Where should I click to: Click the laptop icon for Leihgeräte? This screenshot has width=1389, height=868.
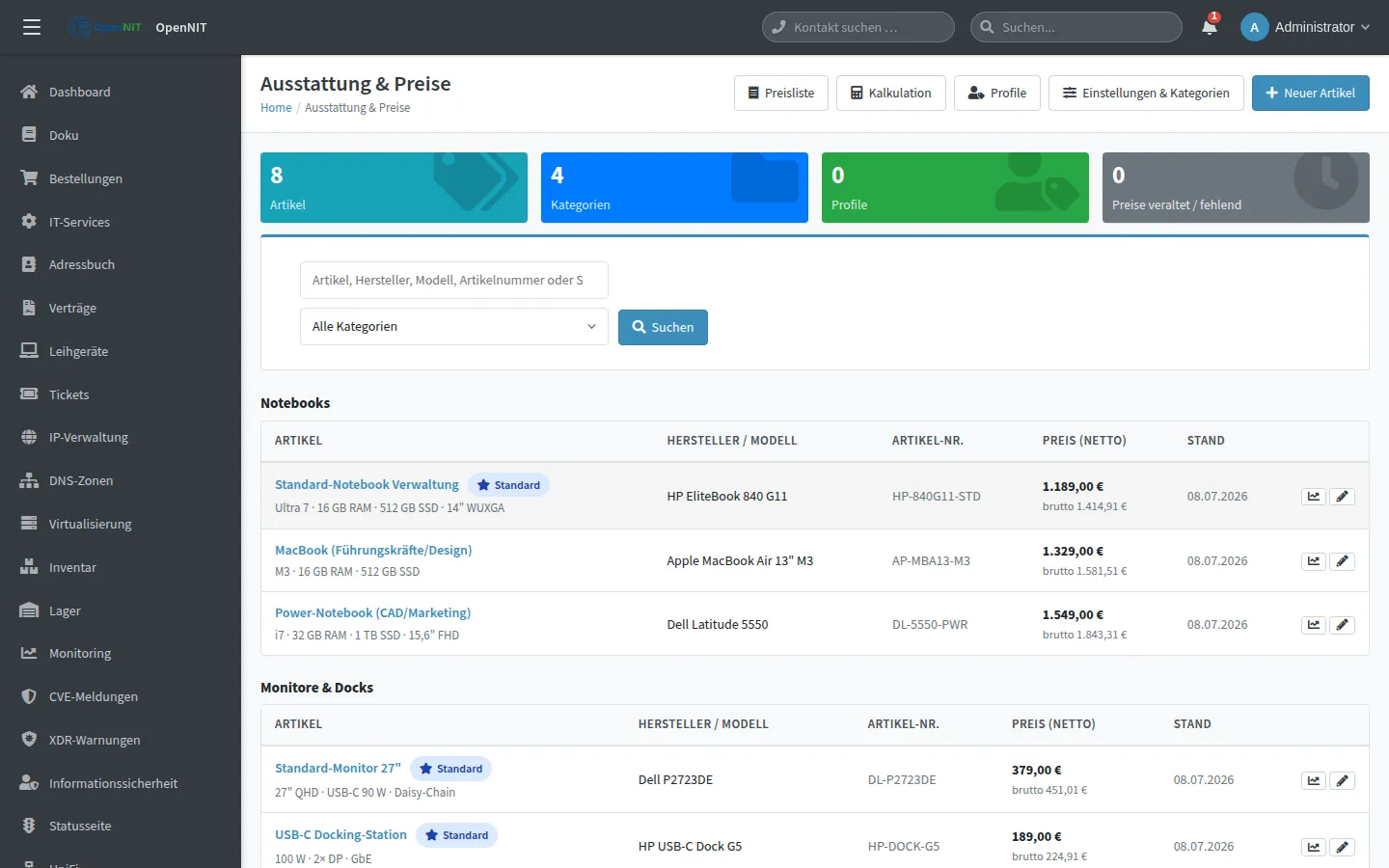tap(29, 351)
